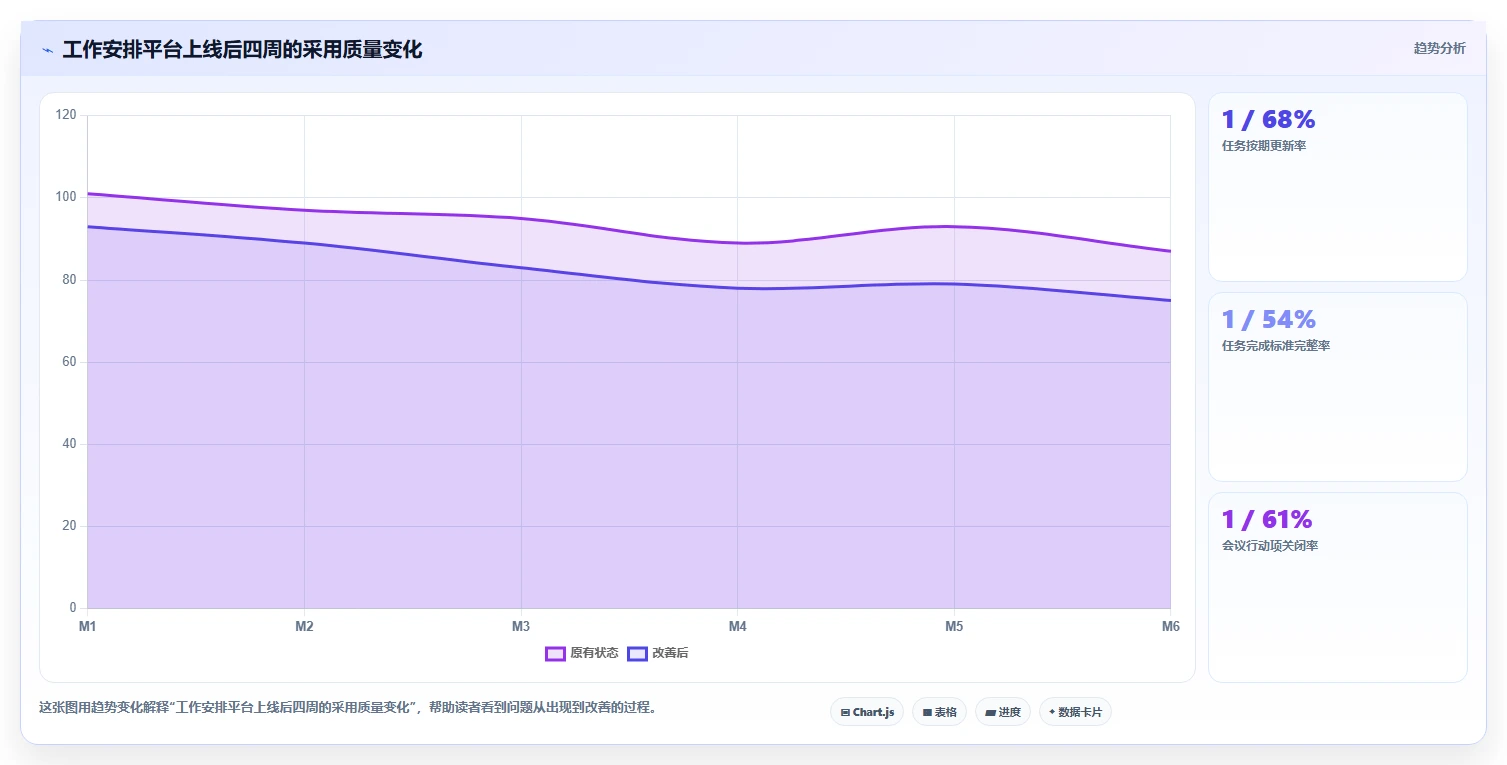Image resolution: width=1507 pixels, height=765 pixels.
Task: Click the title 工作安排平台上线后四周的采用质量变化
Action: pos(242,50)
